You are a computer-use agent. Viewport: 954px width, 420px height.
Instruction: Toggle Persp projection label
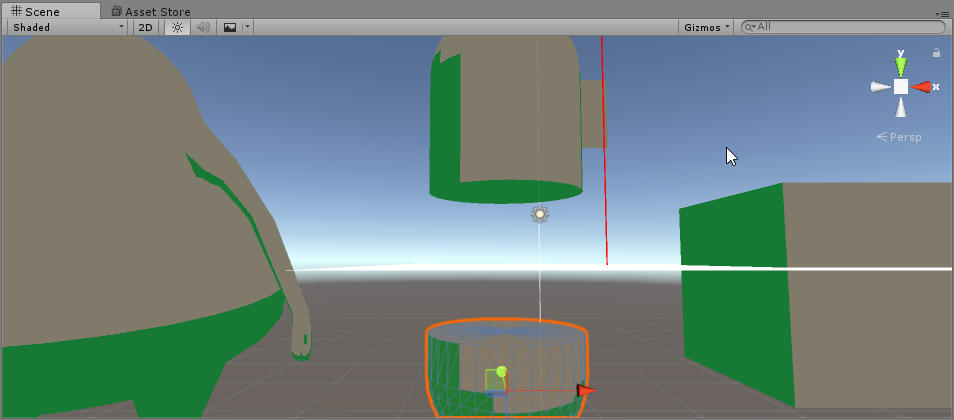coord(899,137)
